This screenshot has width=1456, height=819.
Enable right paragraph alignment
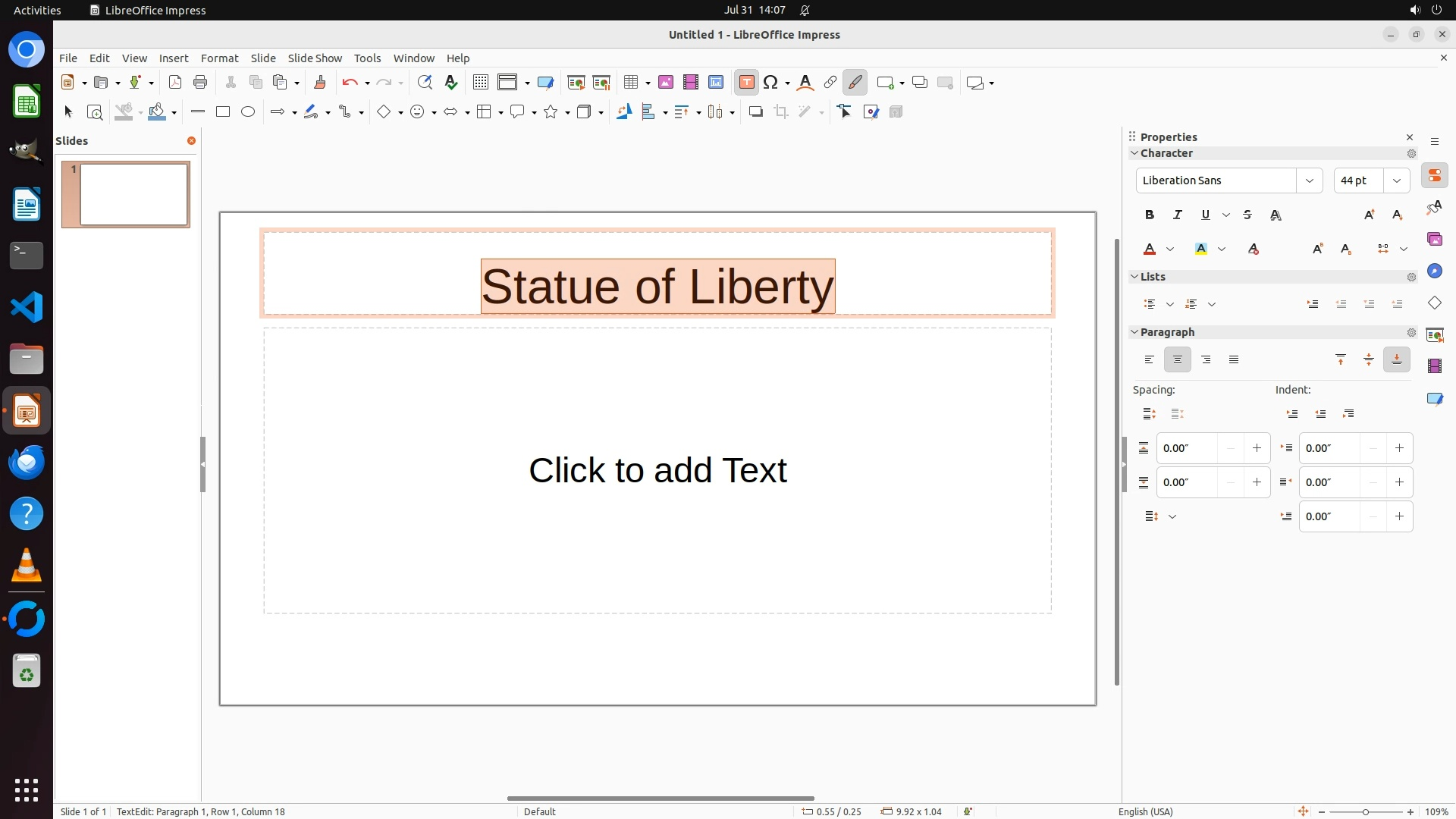1206,360
